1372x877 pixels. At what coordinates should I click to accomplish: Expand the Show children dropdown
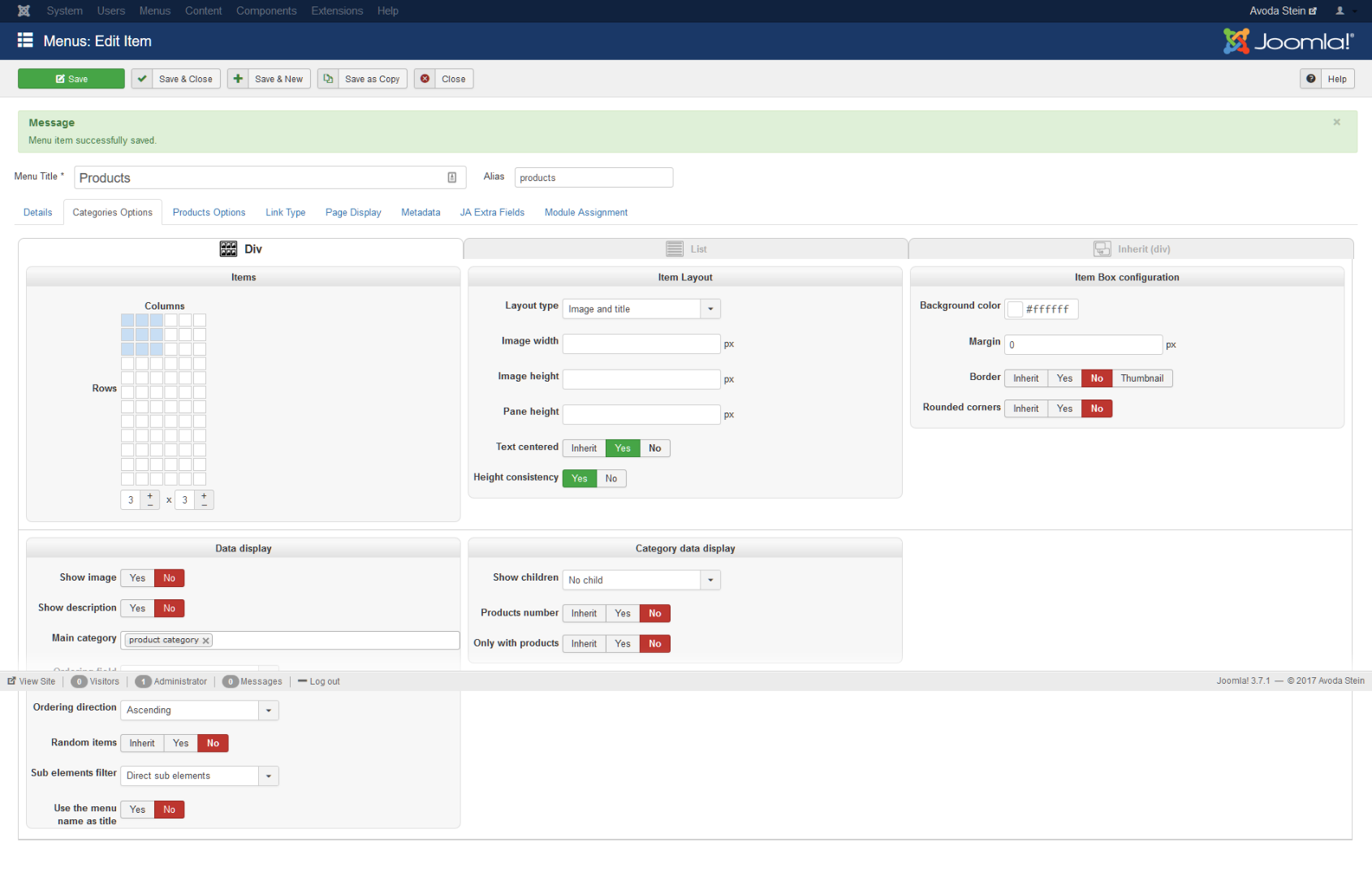tap(641, 581)
